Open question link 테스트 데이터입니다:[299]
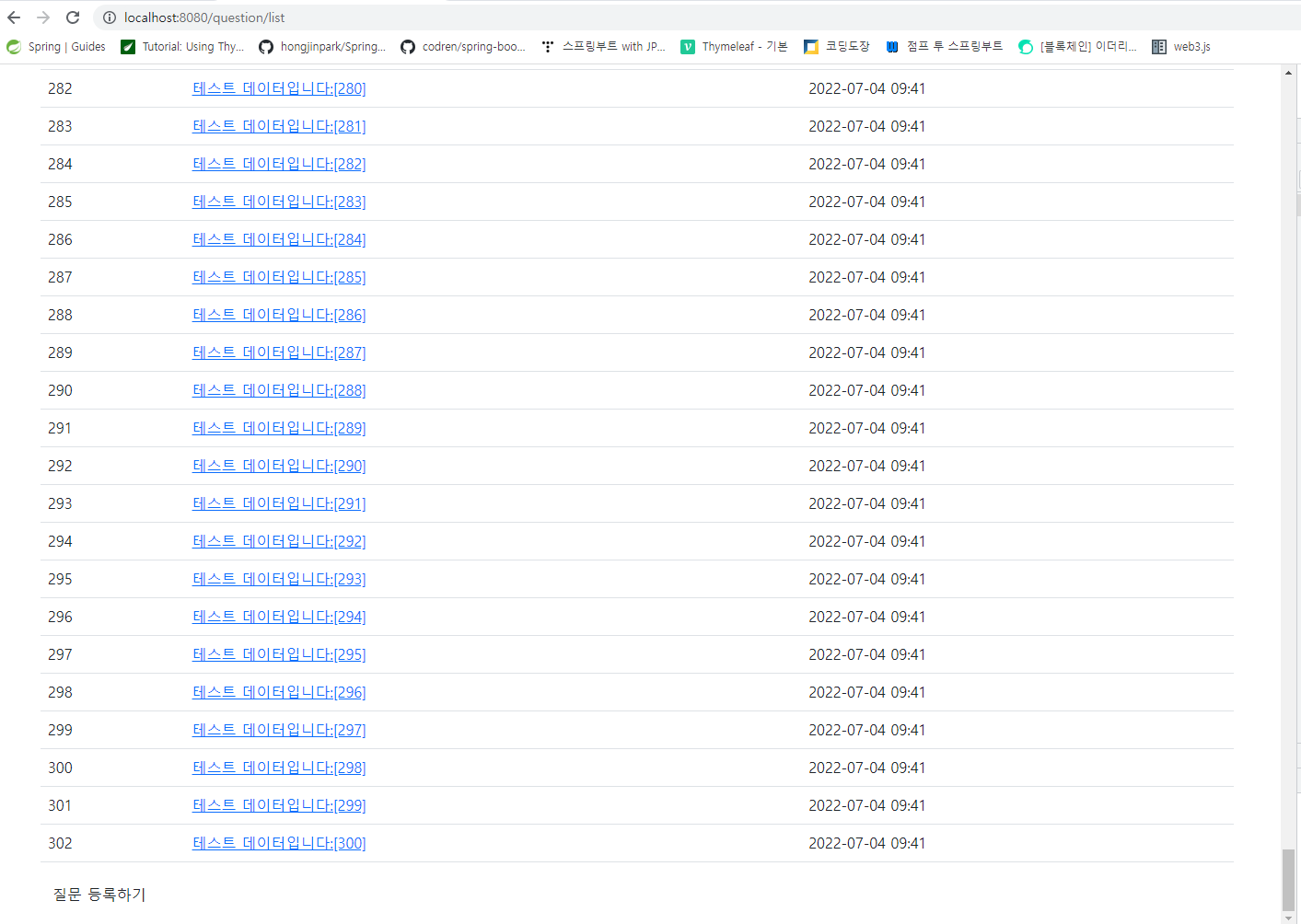This screenshot has height=924, width=1301. coord(279,805)
